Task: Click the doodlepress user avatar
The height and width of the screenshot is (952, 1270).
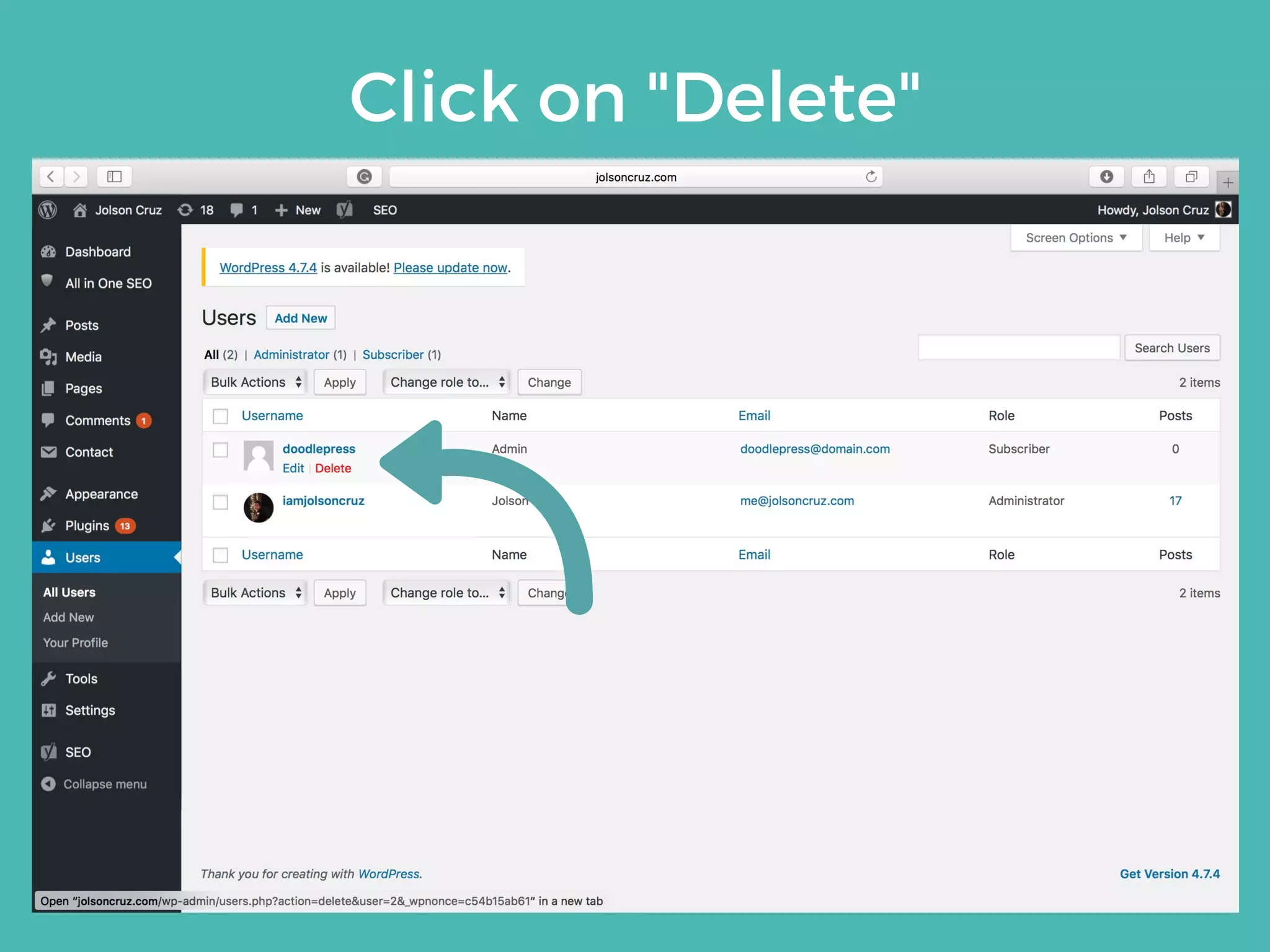Action: pyautogui.click(x=259, y=456)
